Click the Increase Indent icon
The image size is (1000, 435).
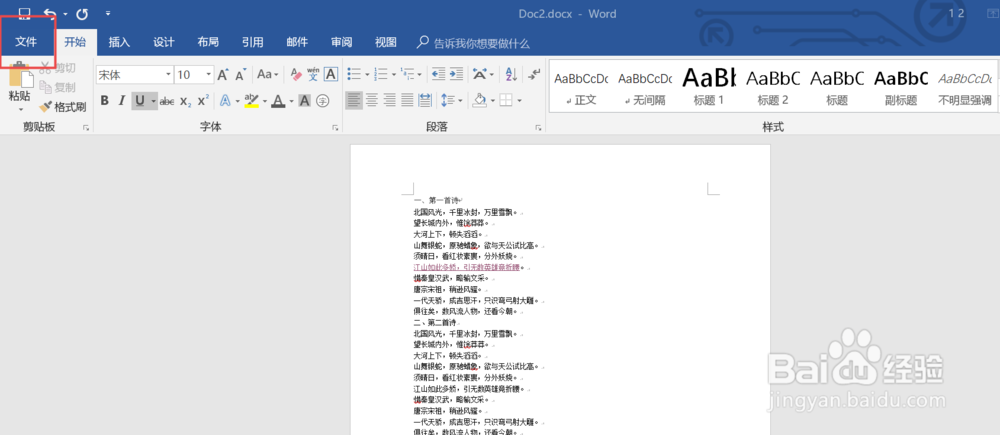456,75
